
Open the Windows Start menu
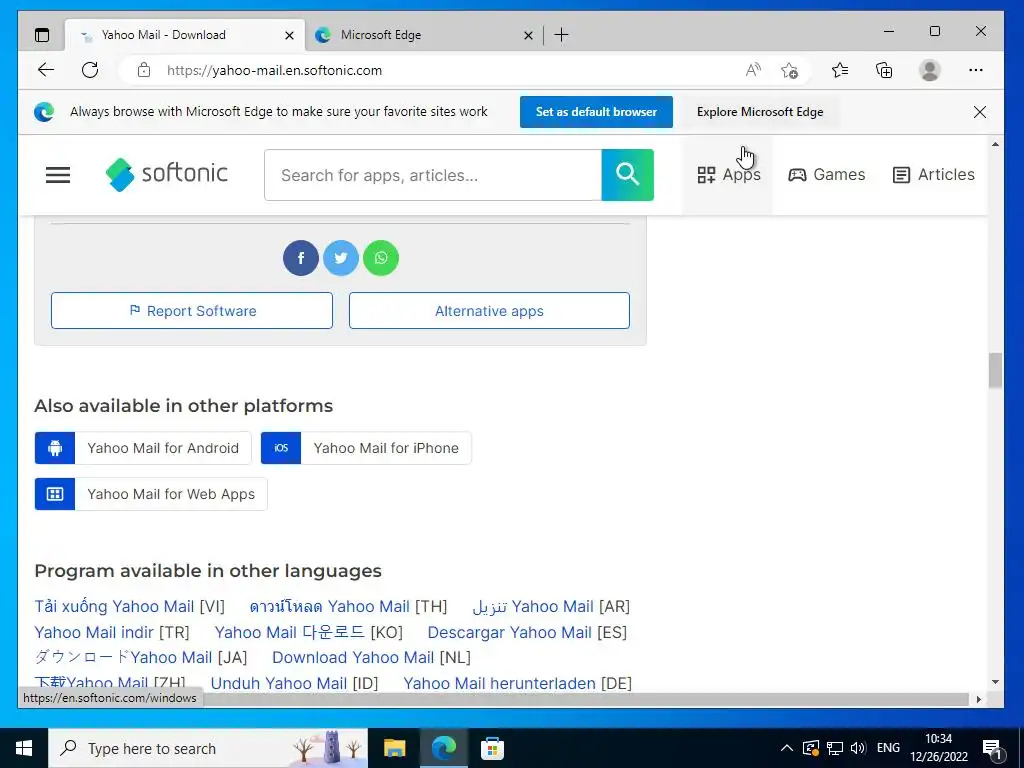pos(24,748)
